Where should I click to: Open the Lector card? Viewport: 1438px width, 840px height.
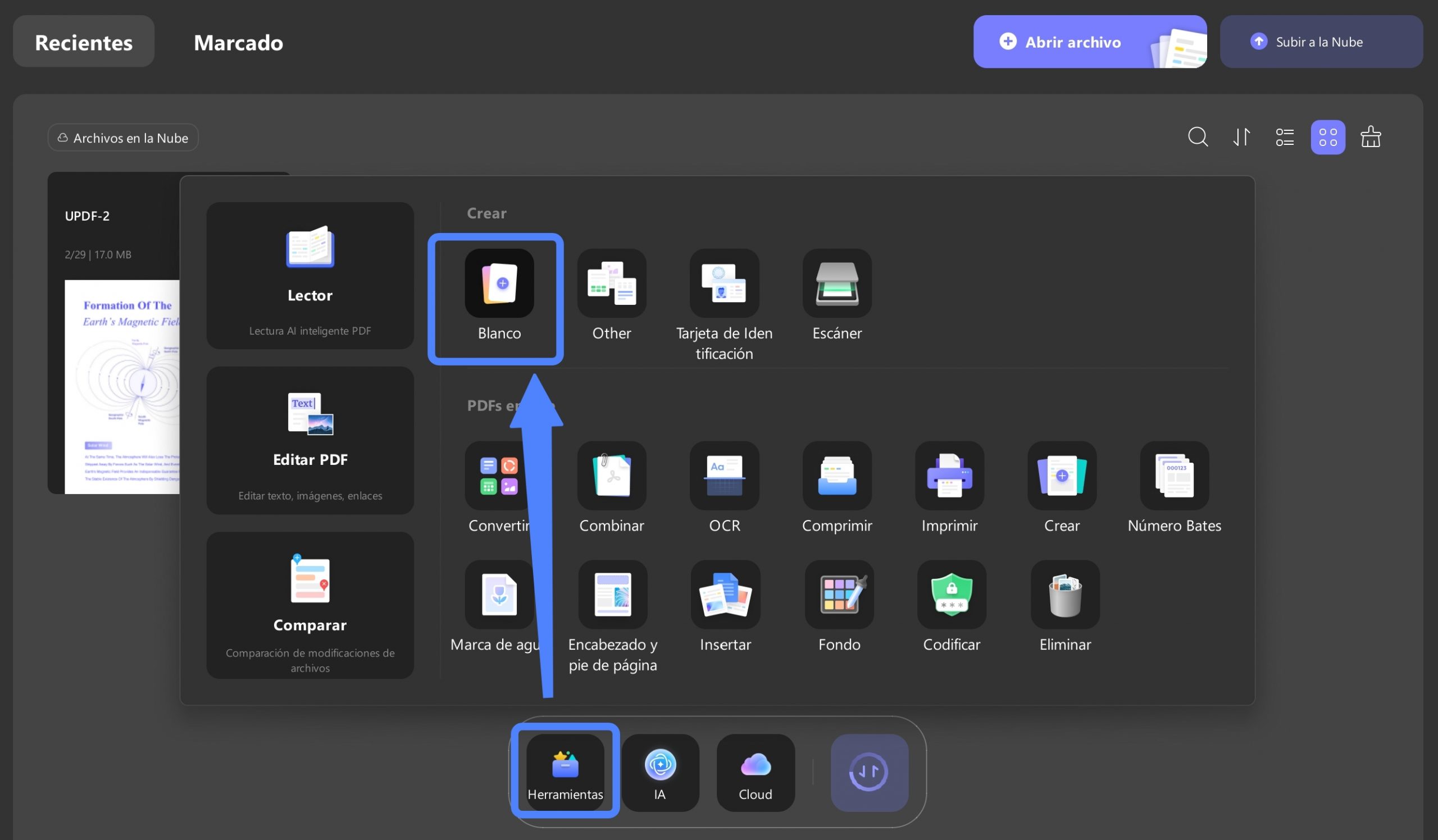tap(310, 276)
